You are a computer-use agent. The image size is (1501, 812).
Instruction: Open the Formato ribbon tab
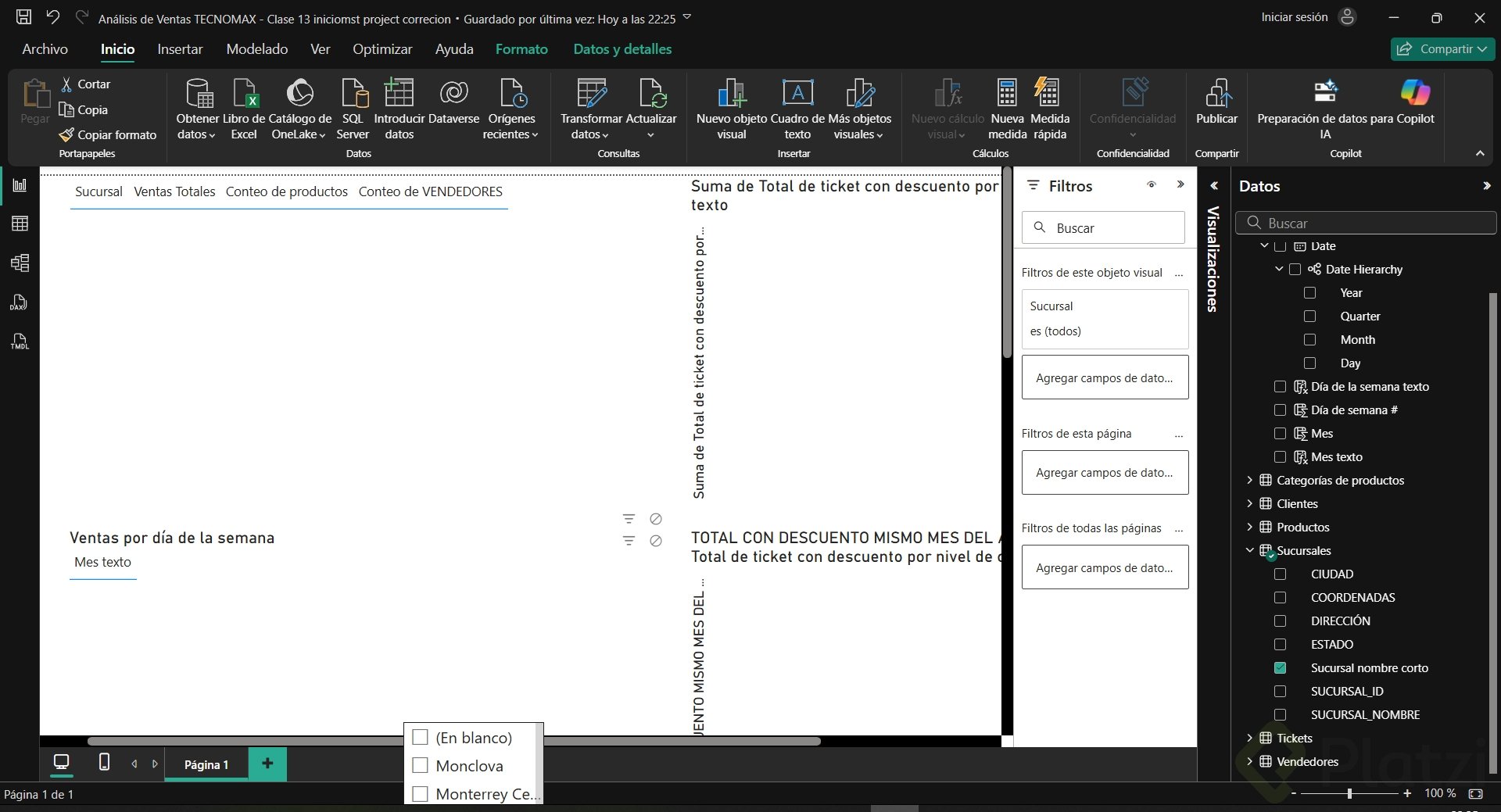point(521,49)
